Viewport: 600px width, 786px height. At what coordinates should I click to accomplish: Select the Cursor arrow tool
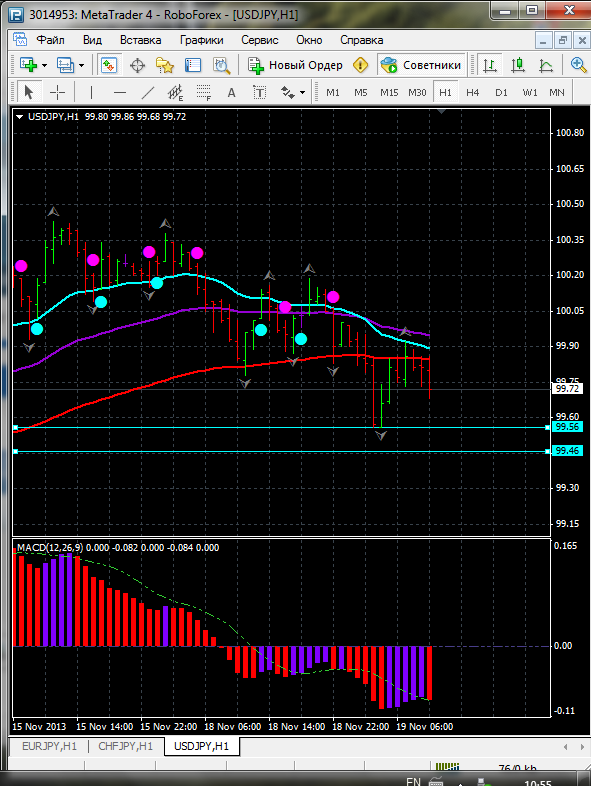29,92
